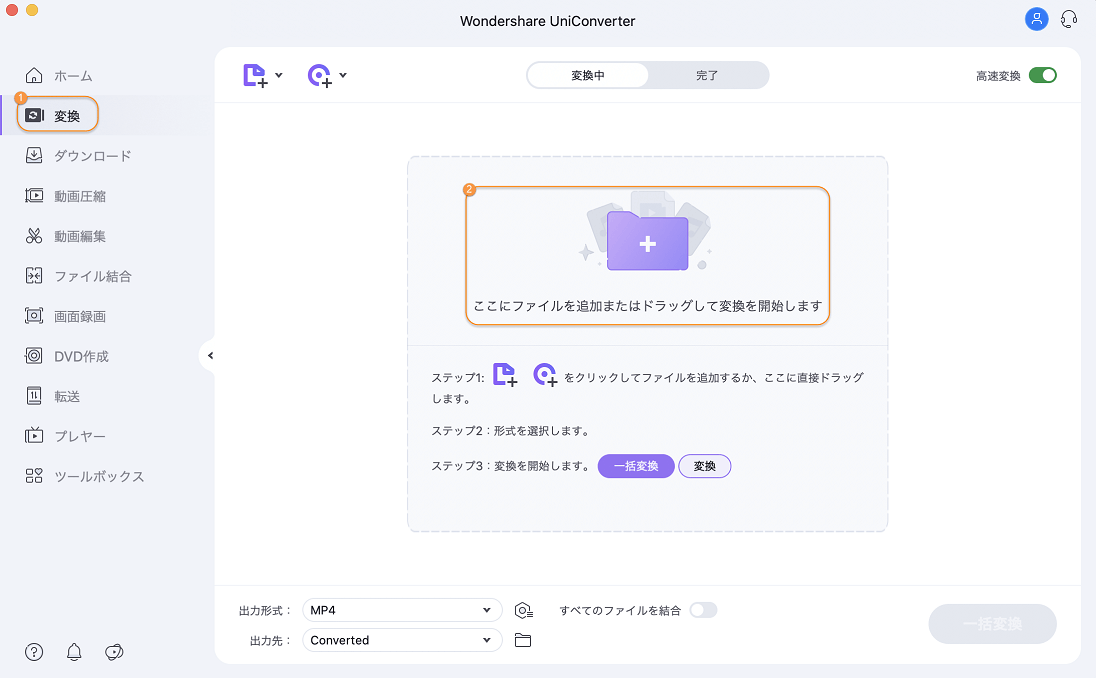Screen dimensions: 1096x678
Task: Click the file merge icon
Action: (x=34, y=275)
